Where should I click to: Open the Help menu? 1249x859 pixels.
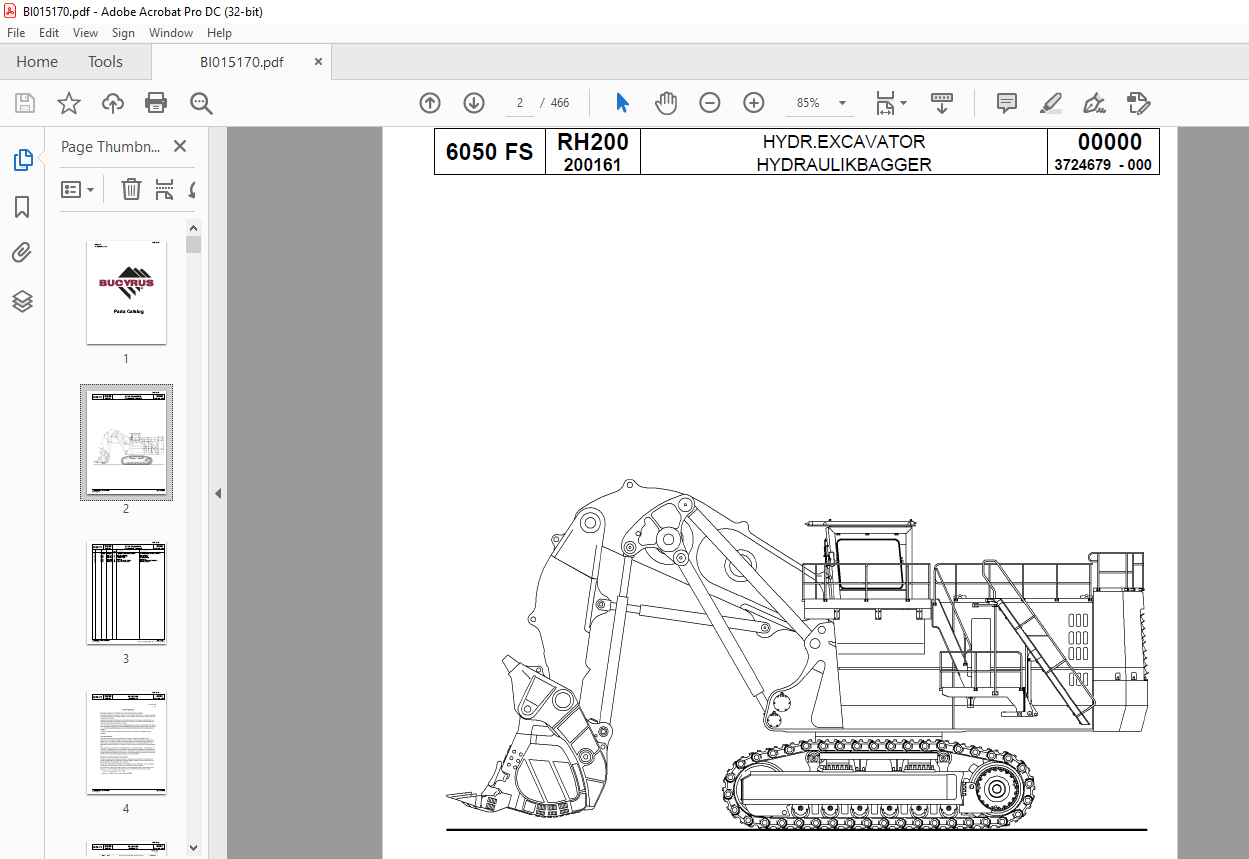point(219,33)
